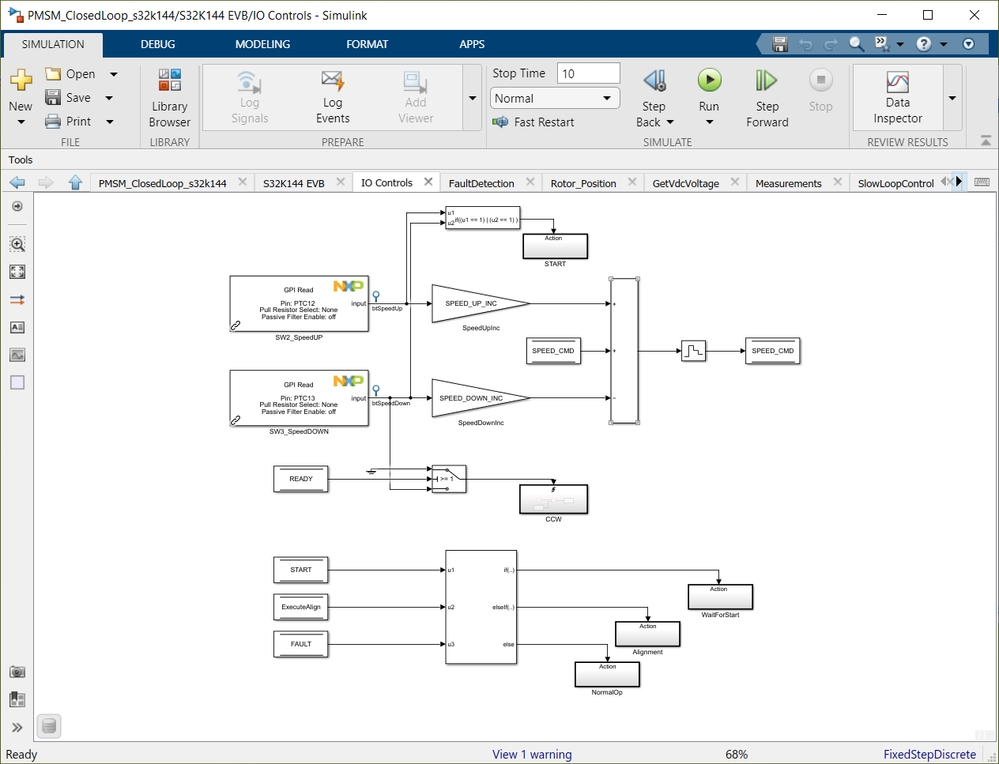This screenshot has height=764, width=999.
Task: Expand the Save options arrow
Action: pos(109,97)
